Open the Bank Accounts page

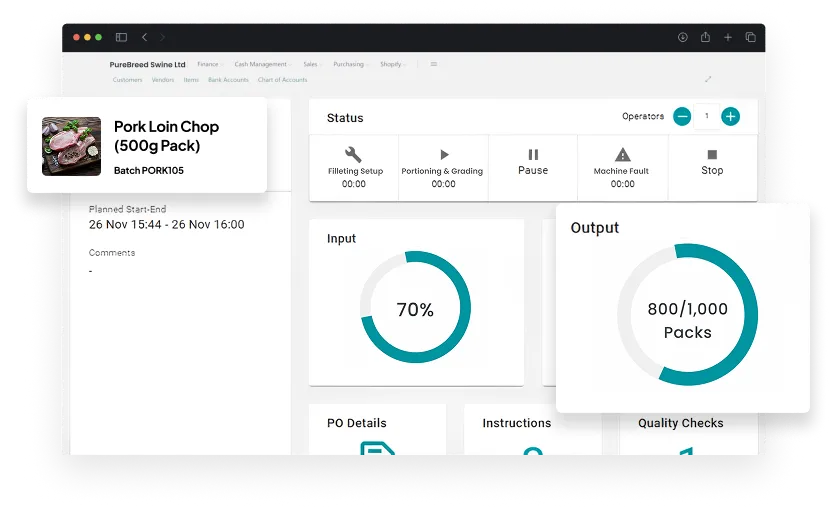pos(228,80)
